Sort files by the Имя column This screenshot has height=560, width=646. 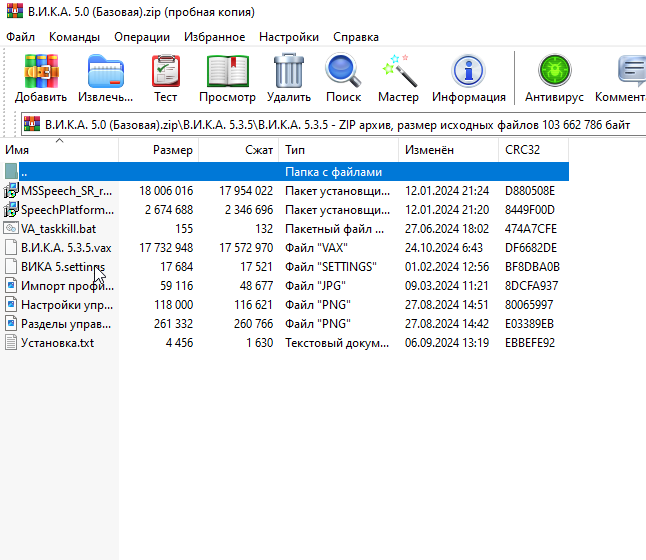pyautogui.click(x=59, y=150)
